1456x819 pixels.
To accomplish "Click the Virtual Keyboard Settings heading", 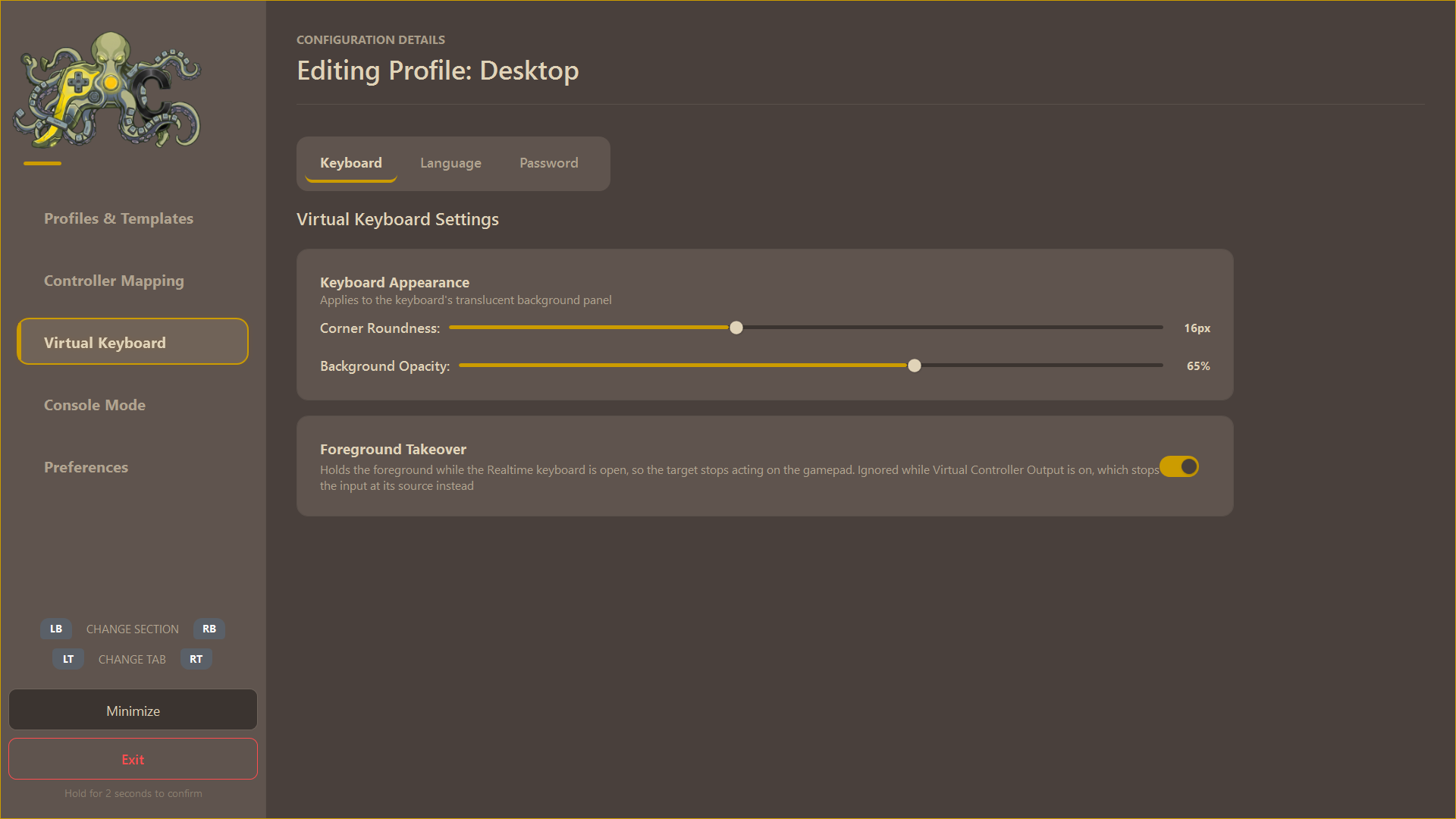I will [397, 219].
